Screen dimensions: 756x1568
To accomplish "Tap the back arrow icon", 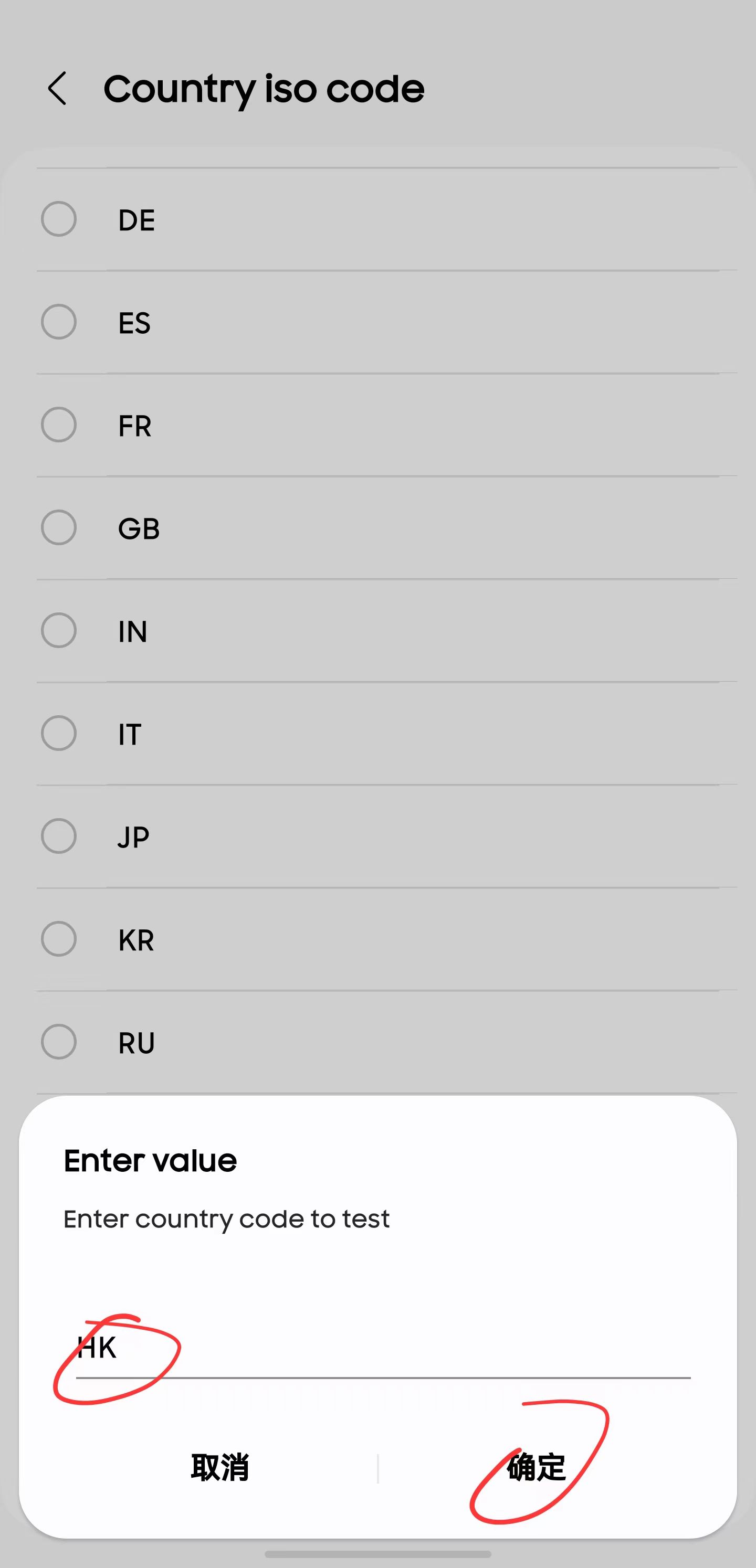I will point(57,88).
